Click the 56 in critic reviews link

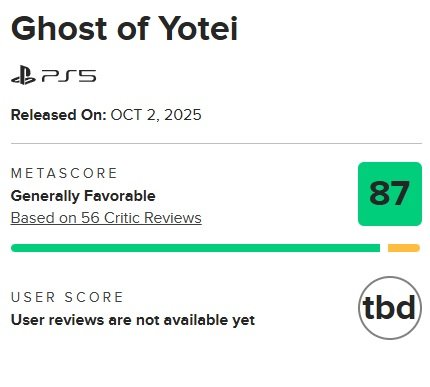[x=90, y=218]
